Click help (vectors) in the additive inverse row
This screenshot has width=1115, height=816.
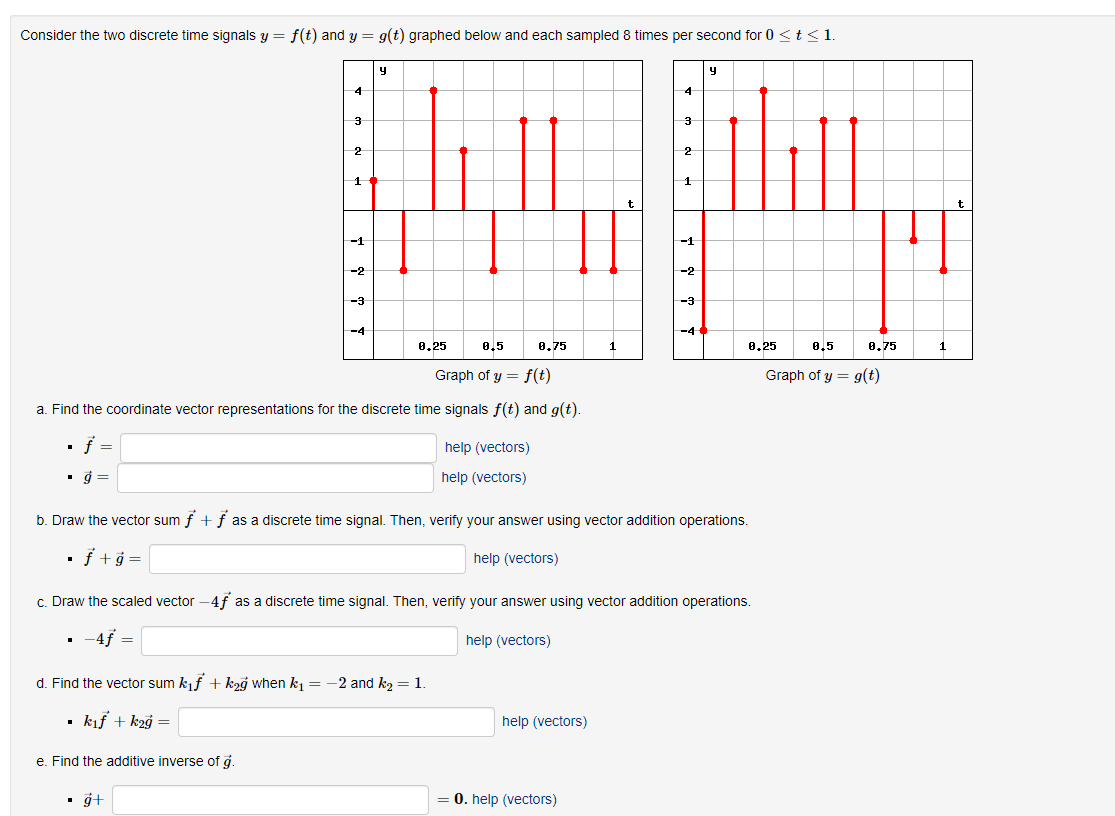518,799
